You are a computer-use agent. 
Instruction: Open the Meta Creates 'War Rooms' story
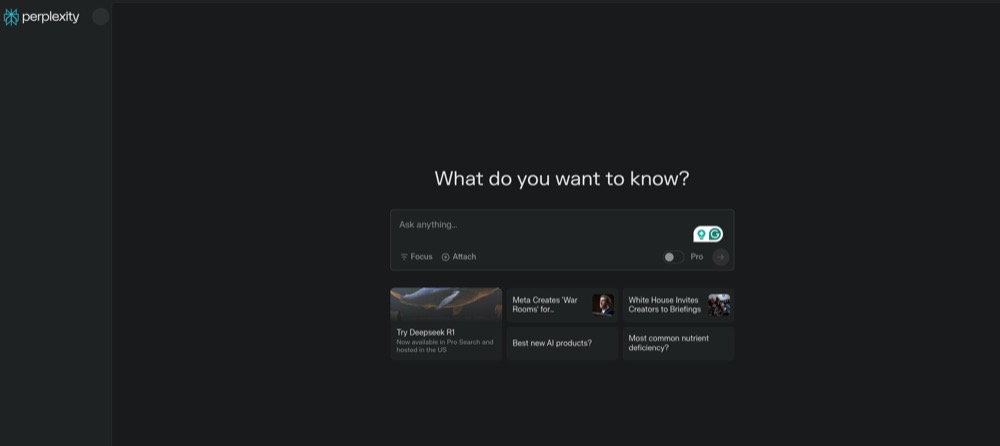546,304
